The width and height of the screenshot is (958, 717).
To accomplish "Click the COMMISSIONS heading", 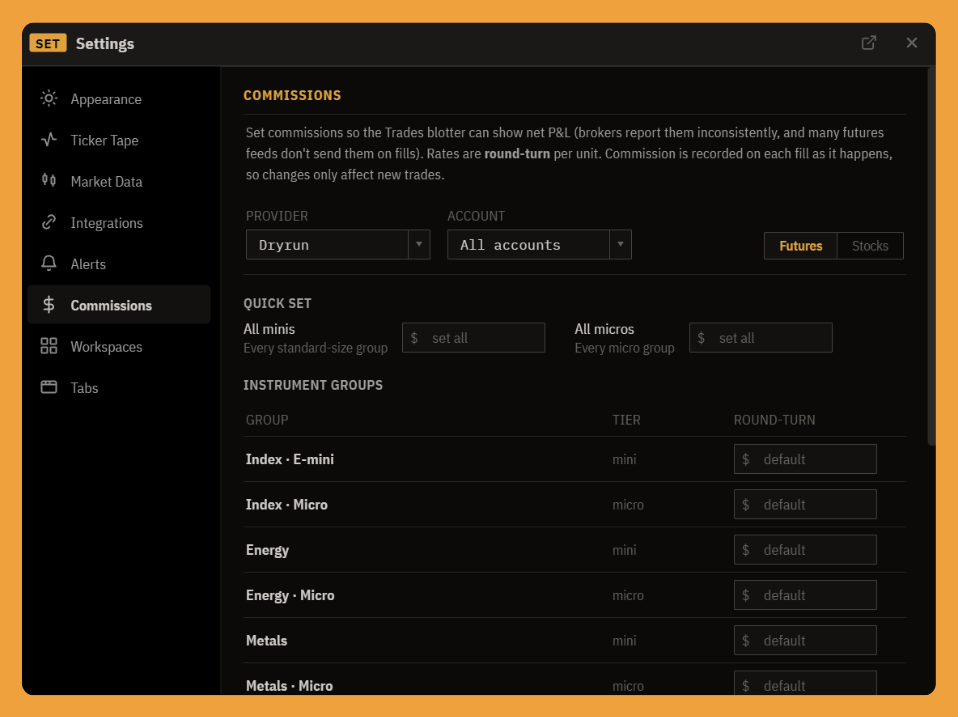I will (292, 95).
